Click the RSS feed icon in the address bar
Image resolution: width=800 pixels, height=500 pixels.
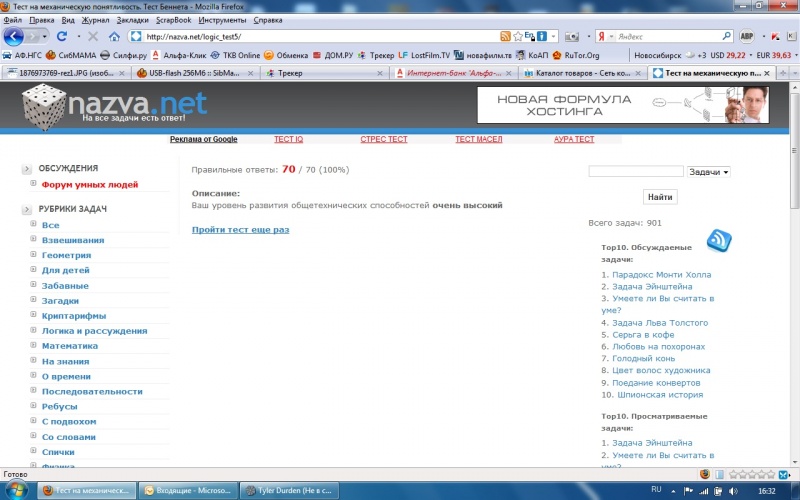point(506,37)
